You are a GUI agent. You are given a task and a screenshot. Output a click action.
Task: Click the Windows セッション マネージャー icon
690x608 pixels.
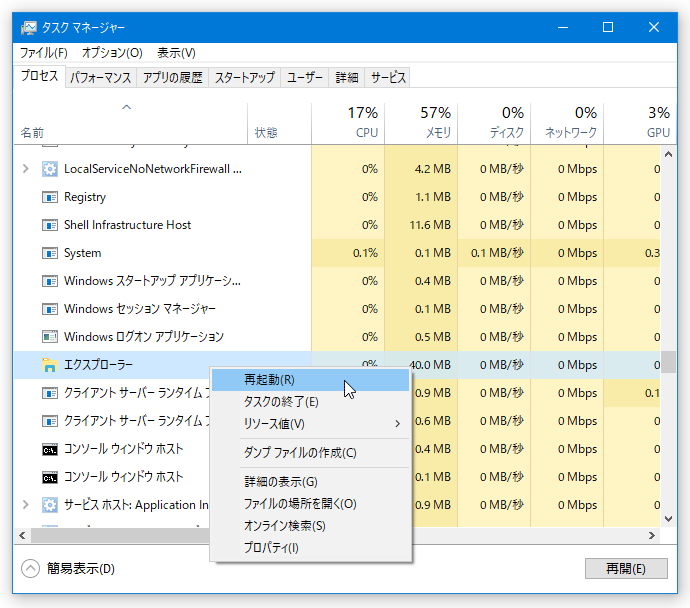coord(50,309)
